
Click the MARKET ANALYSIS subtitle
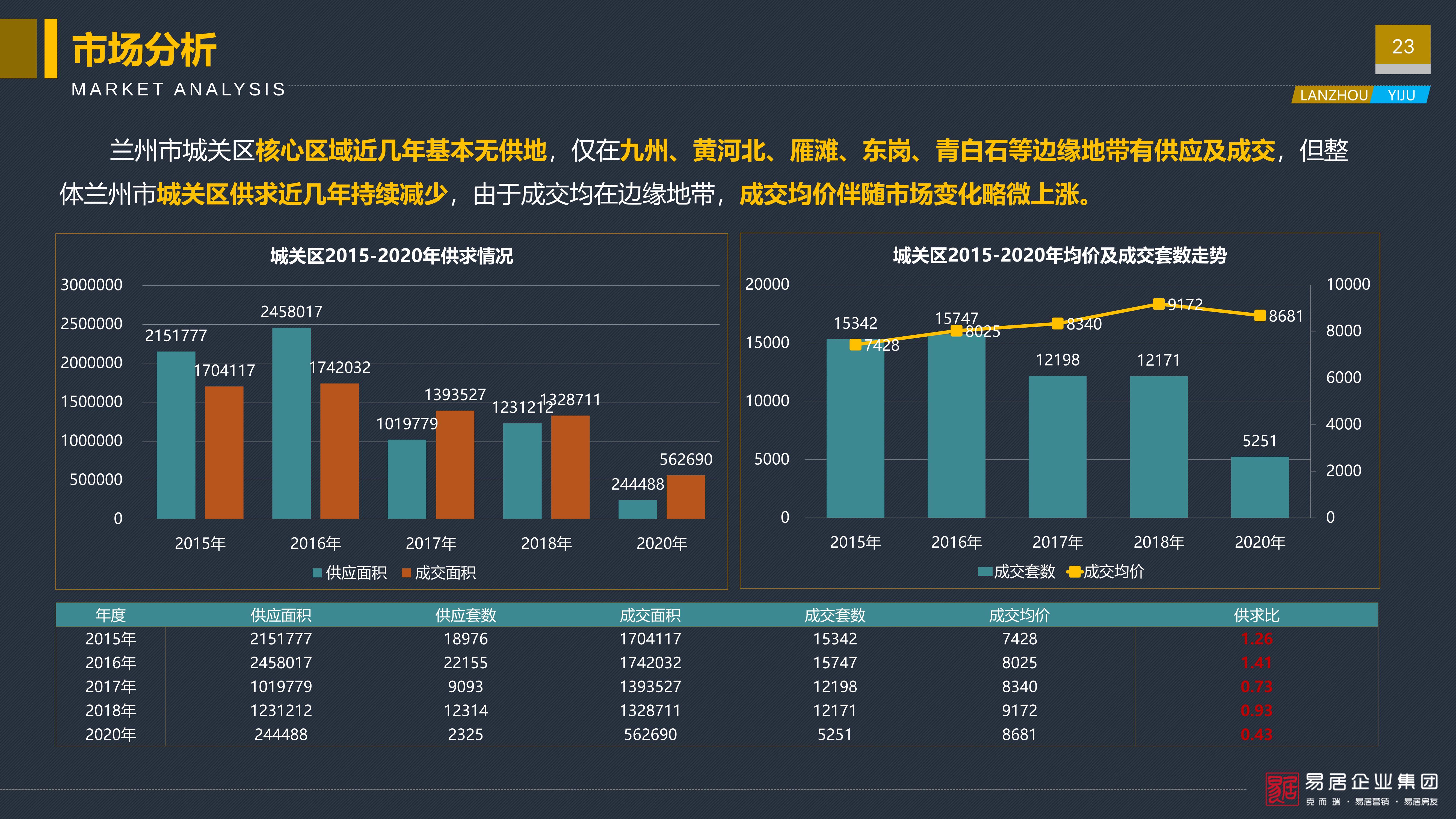[x=179, y=89]
